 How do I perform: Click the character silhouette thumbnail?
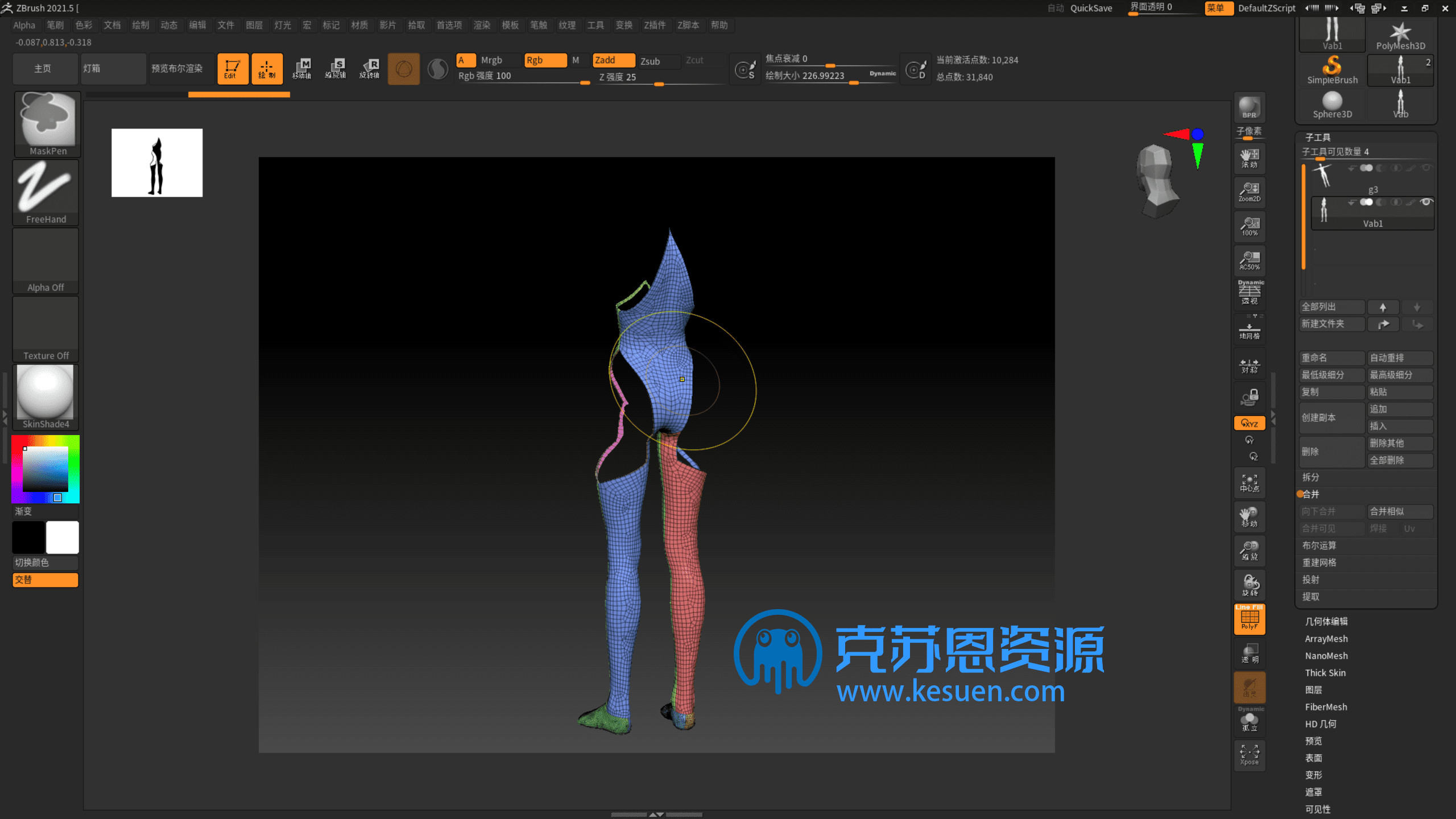point(156,162)
